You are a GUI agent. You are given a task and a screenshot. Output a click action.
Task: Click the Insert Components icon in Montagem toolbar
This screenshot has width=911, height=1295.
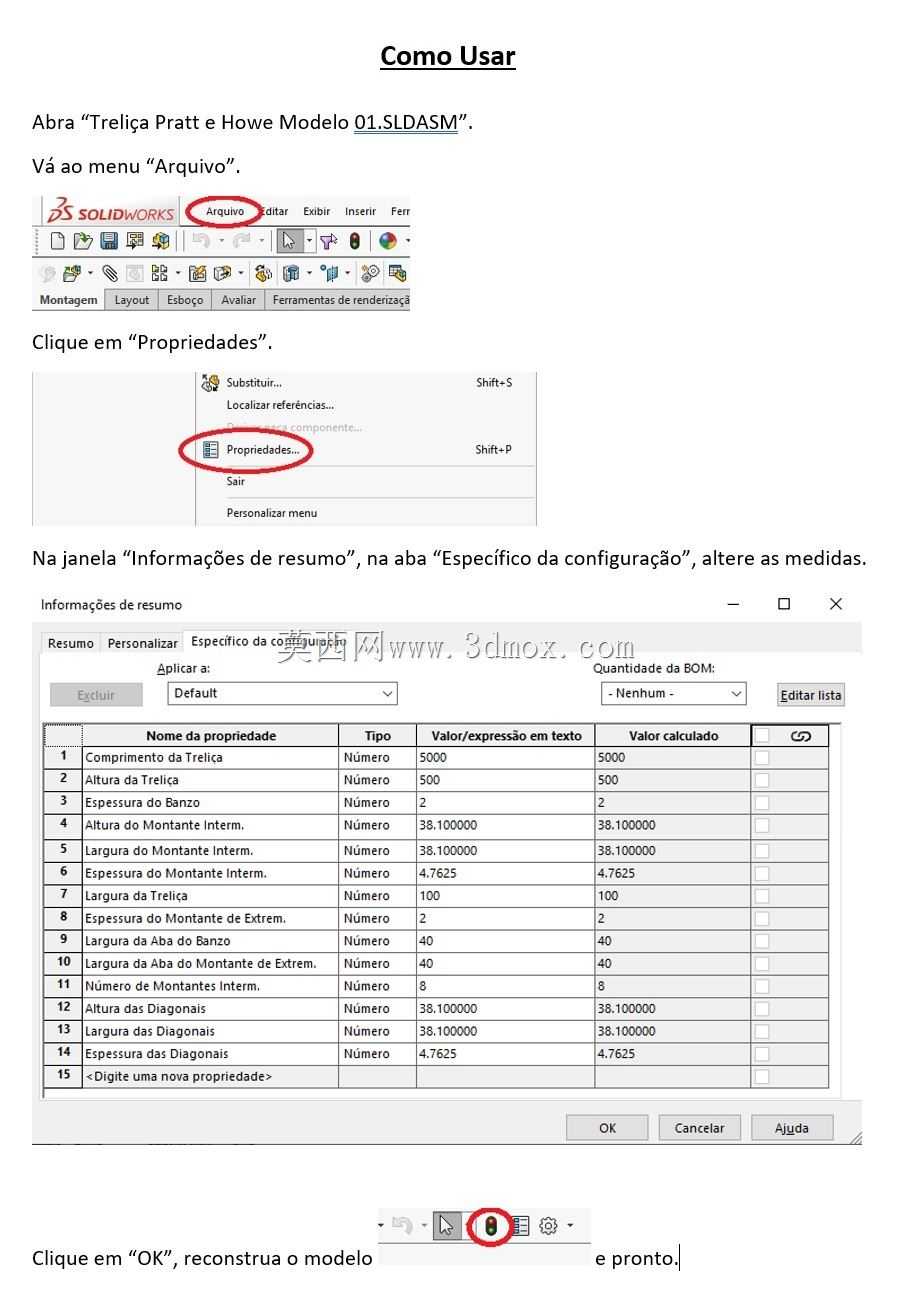click(x=72, y=272)
